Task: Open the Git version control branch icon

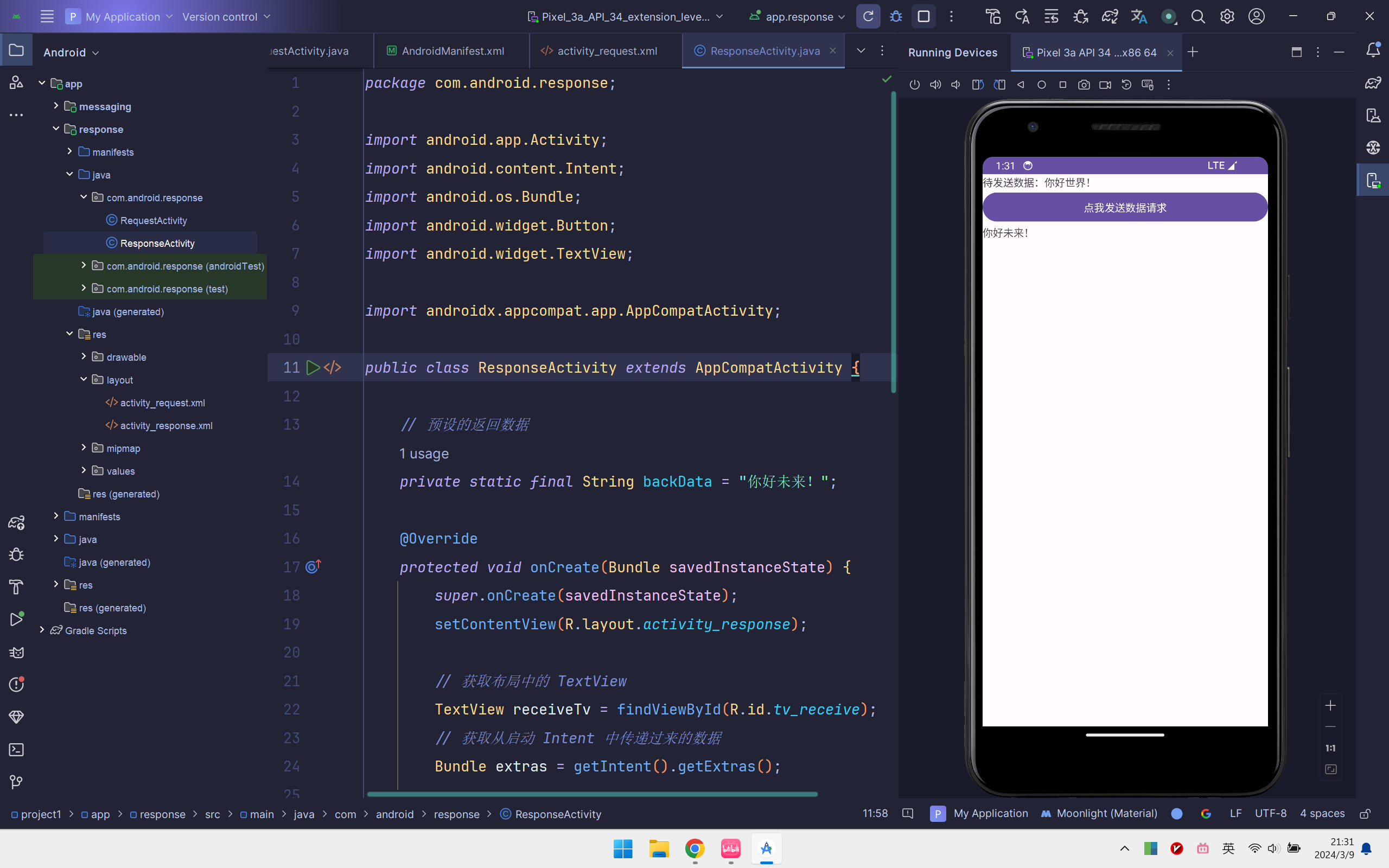Action: click(17, 782)
